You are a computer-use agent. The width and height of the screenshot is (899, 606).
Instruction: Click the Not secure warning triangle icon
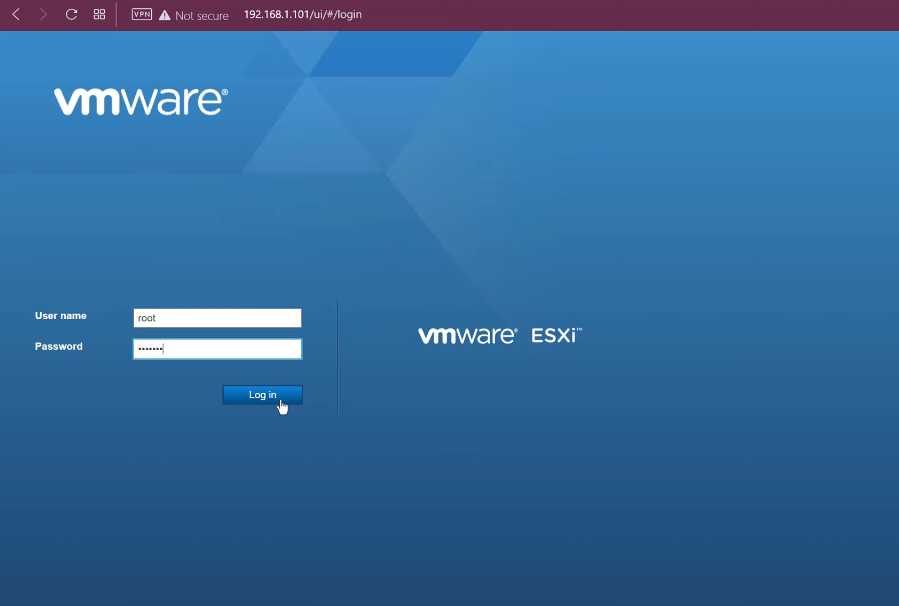point(163,14)
